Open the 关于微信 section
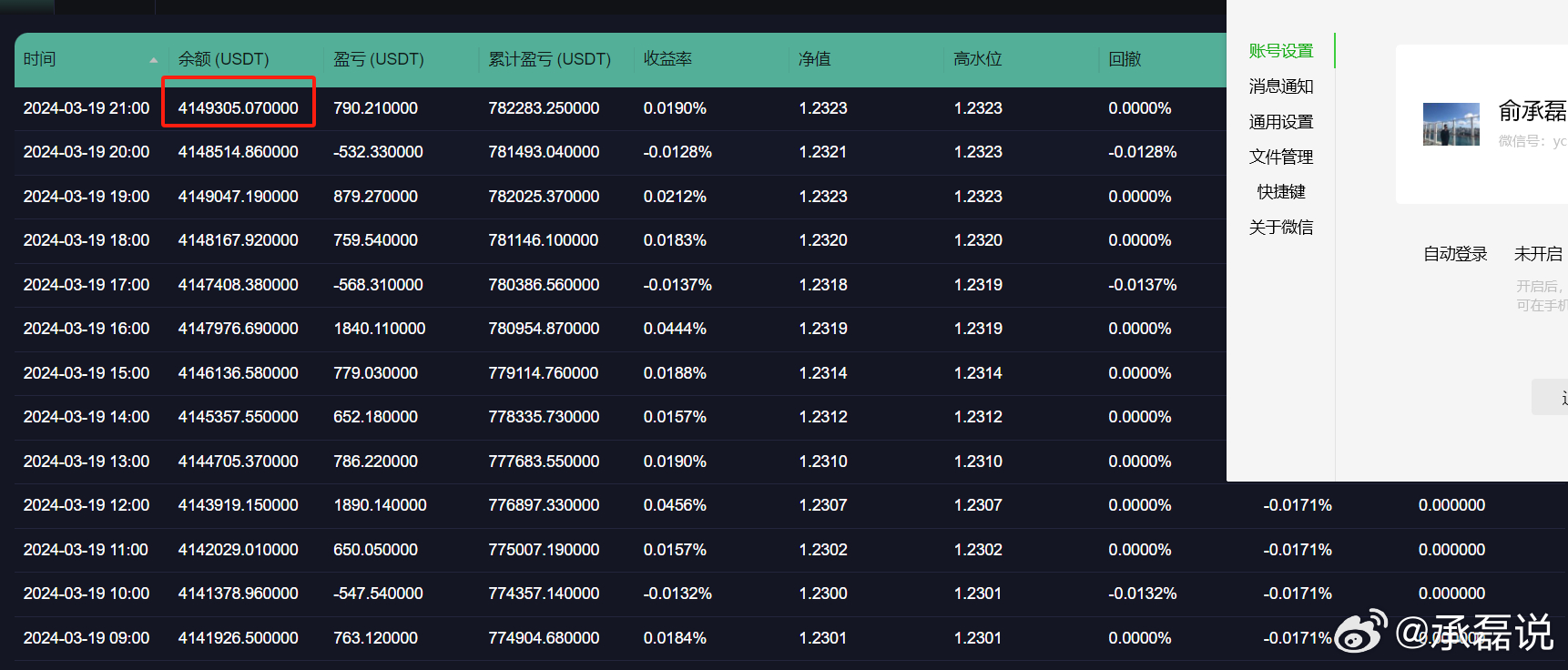Image resolution: width=1568 pixels, height=670 pixels. (x=1280, y=228)
